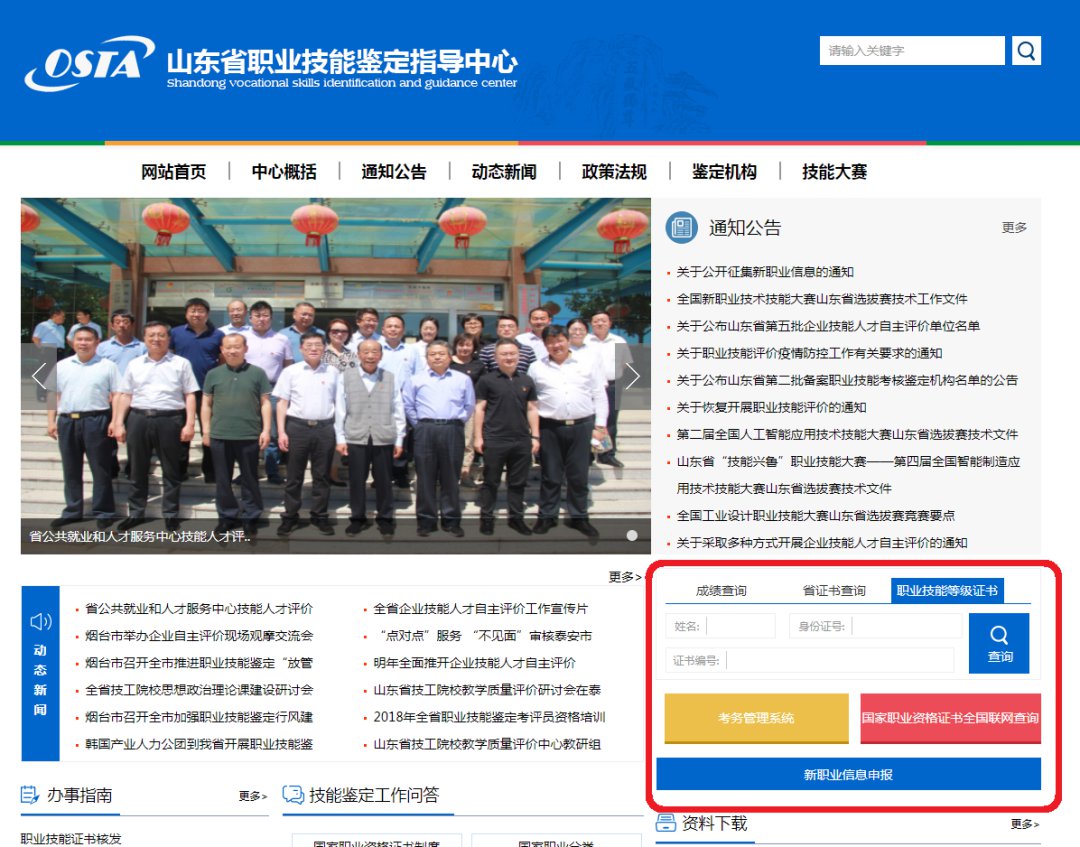This screenshot has height=847, width=1080.
Task: Click the 动态新闻 speaker icon
Action: [x=41, y=622]
